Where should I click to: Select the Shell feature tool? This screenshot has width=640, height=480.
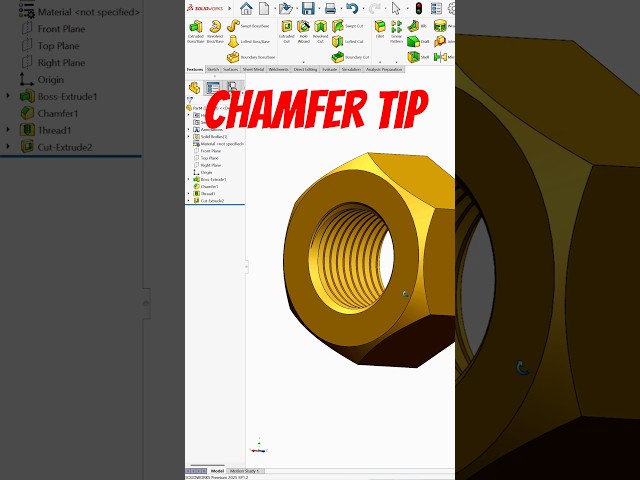[418, 57]
